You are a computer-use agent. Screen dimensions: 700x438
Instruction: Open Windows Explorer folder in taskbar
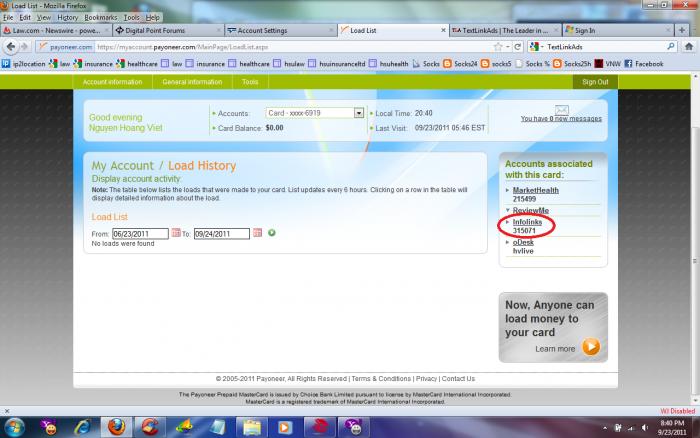tap(252, 427)
